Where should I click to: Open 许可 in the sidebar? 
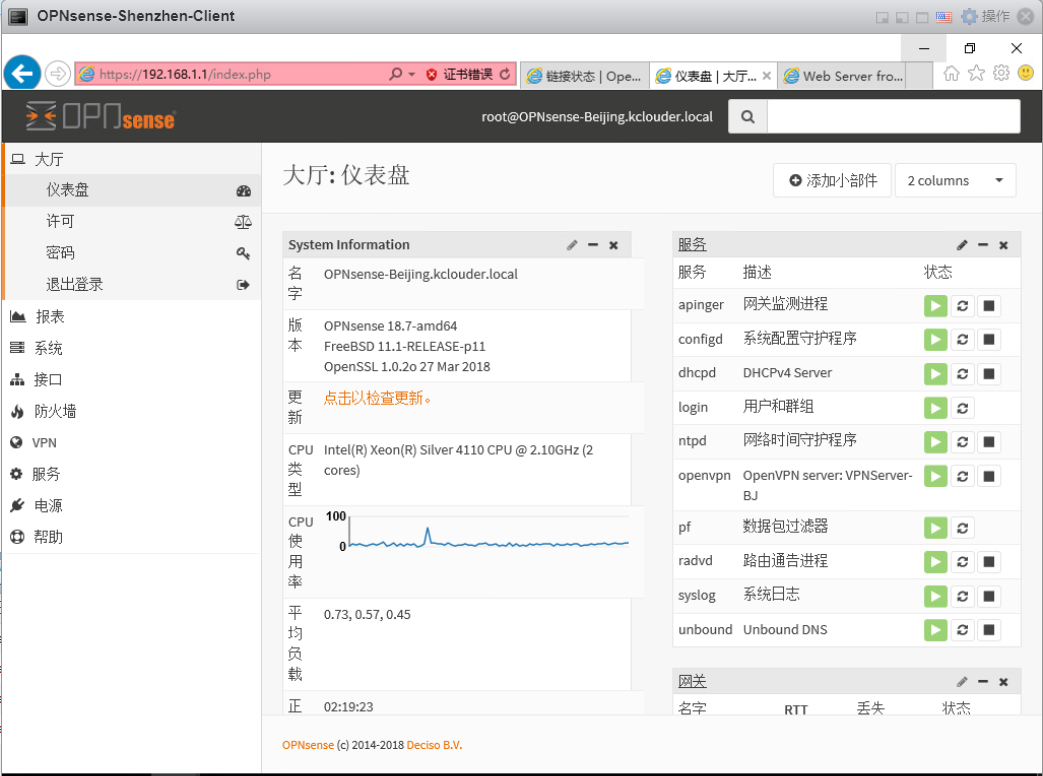132,221
